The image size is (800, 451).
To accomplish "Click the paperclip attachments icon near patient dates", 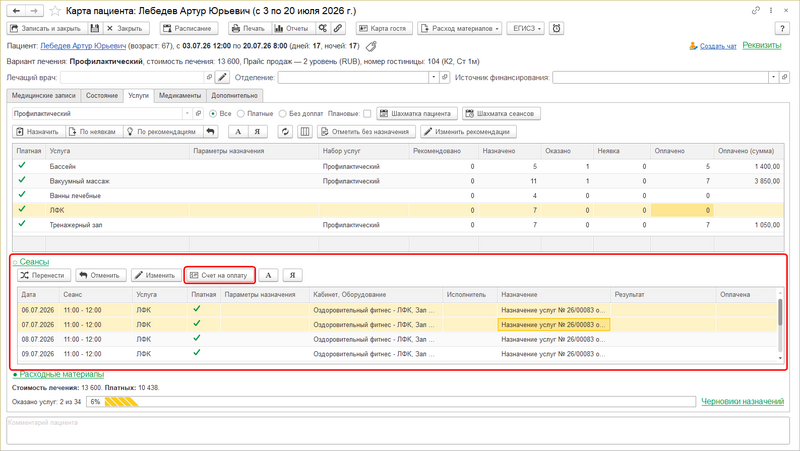I will coord(371,46).
